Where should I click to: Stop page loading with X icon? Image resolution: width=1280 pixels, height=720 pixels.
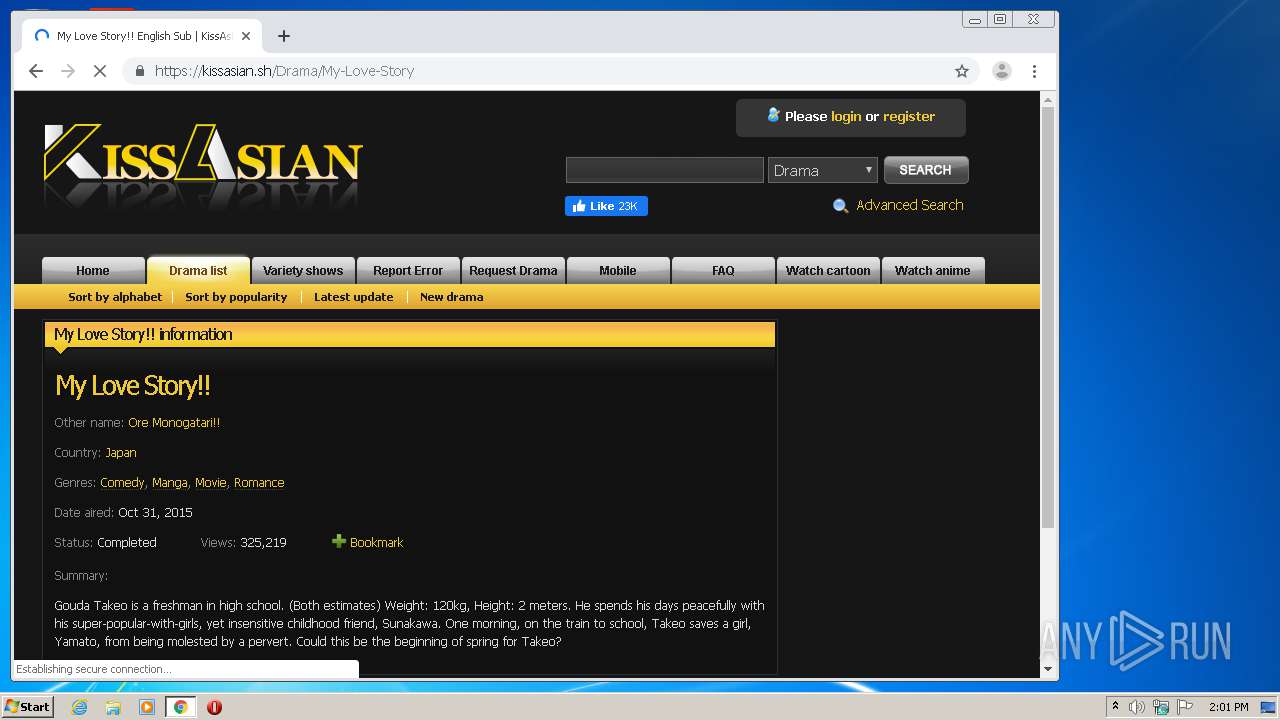99,71
